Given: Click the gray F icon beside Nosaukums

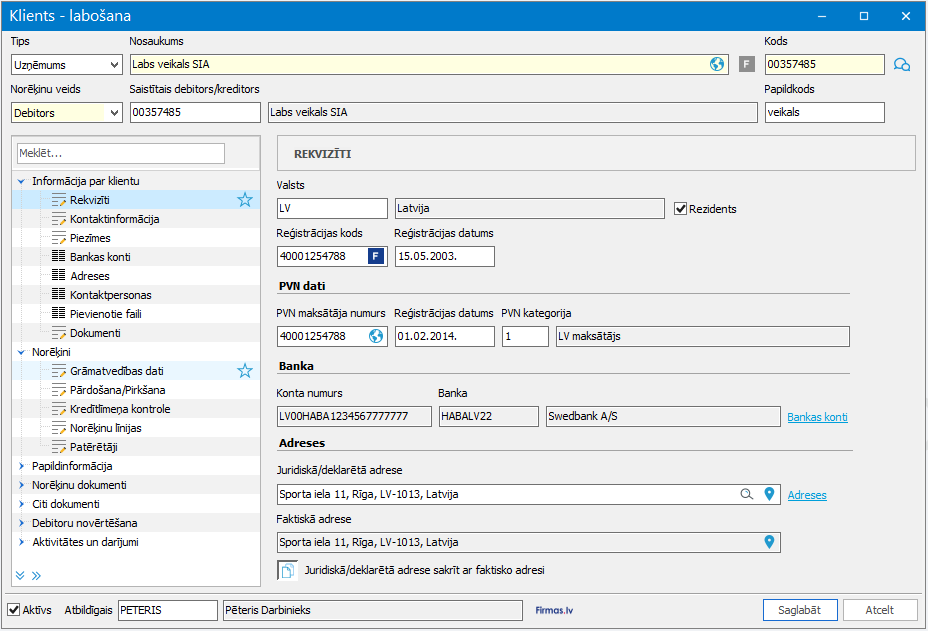Looking at the screenshot, I should (746, 65).
